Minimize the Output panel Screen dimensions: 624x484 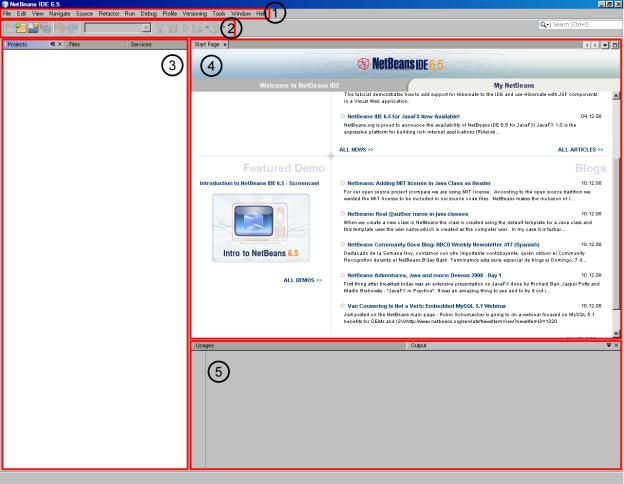[x=609, y=345]
